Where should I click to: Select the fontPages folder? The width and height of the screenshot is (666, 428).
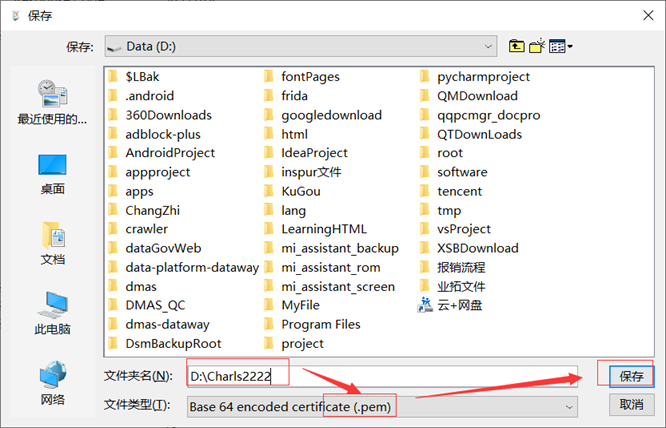302,76
